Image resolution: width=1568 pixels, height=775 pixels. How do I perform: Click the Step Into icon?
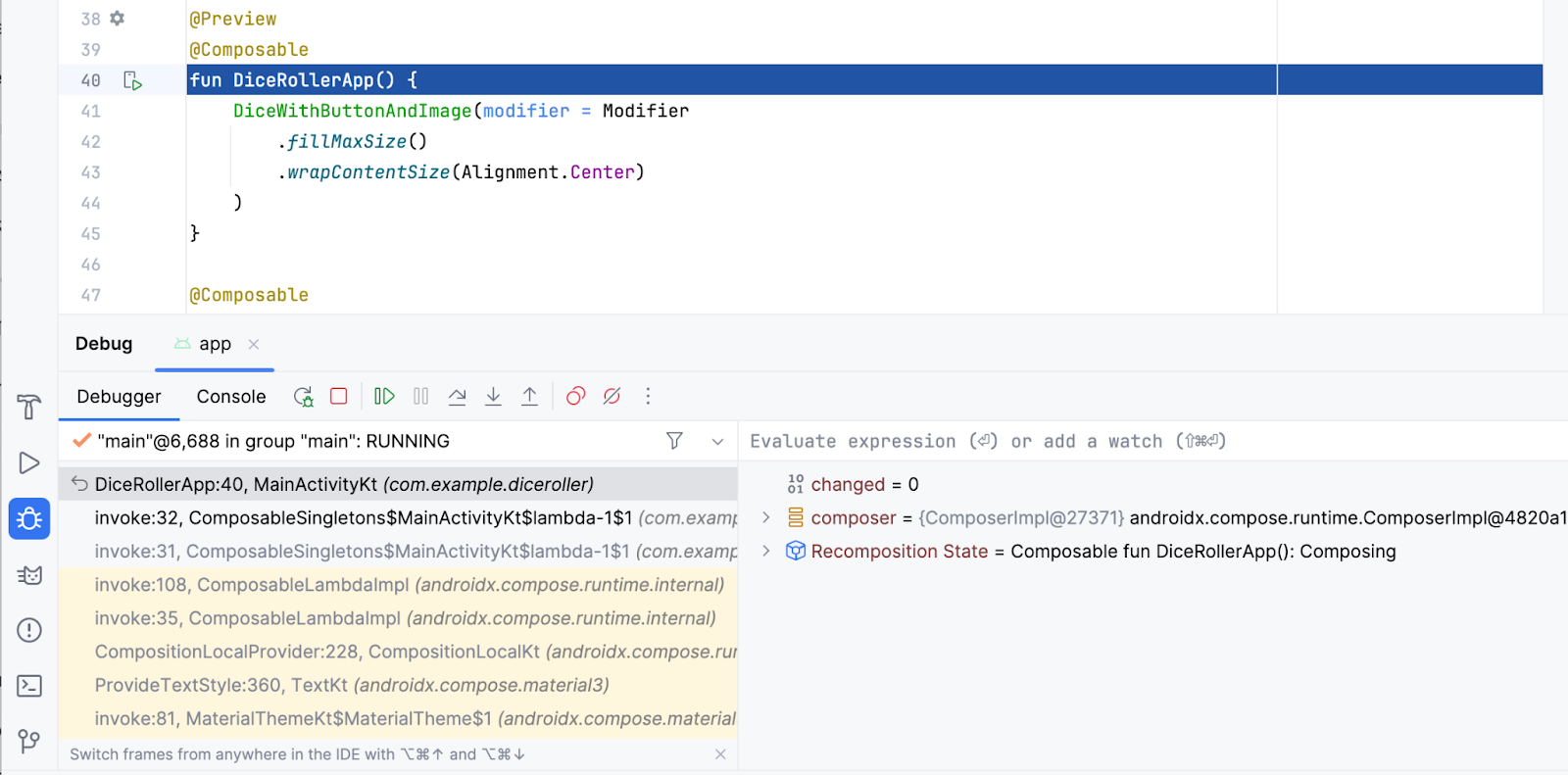point(493,397)
